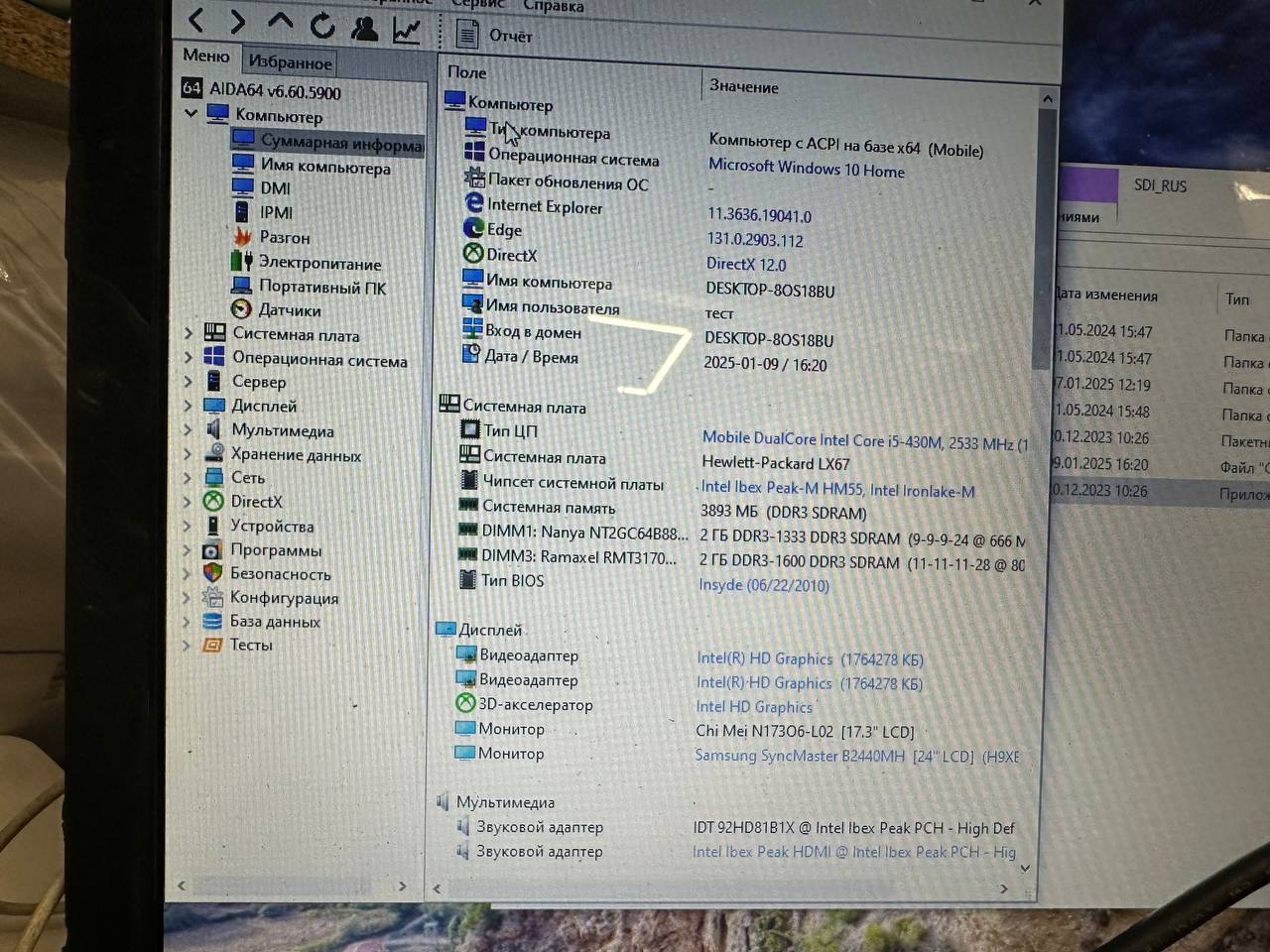Click the Чипсет системной платы icon
This screenshot has height=952, width=1270.
[469, 480]
